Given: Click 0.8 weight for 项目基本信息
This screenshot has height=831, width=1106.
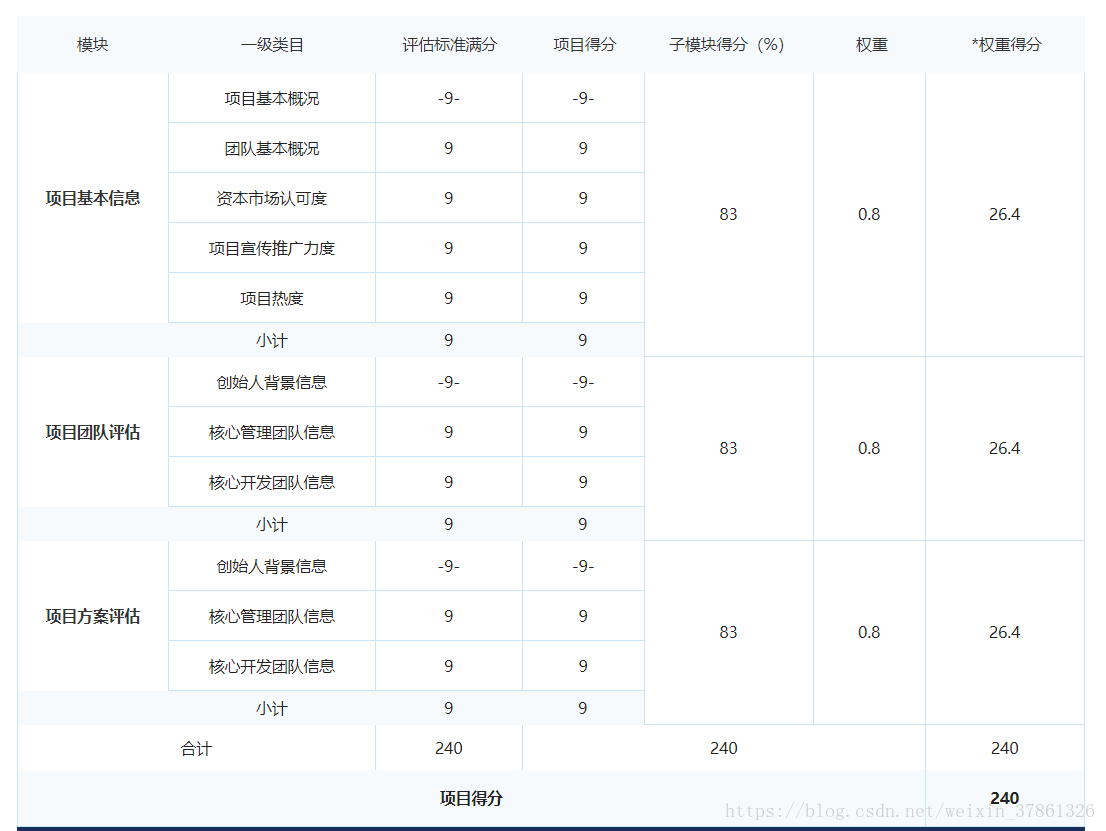Looking at the screenshot, I should pyautogui.click(x=869, y=214).
